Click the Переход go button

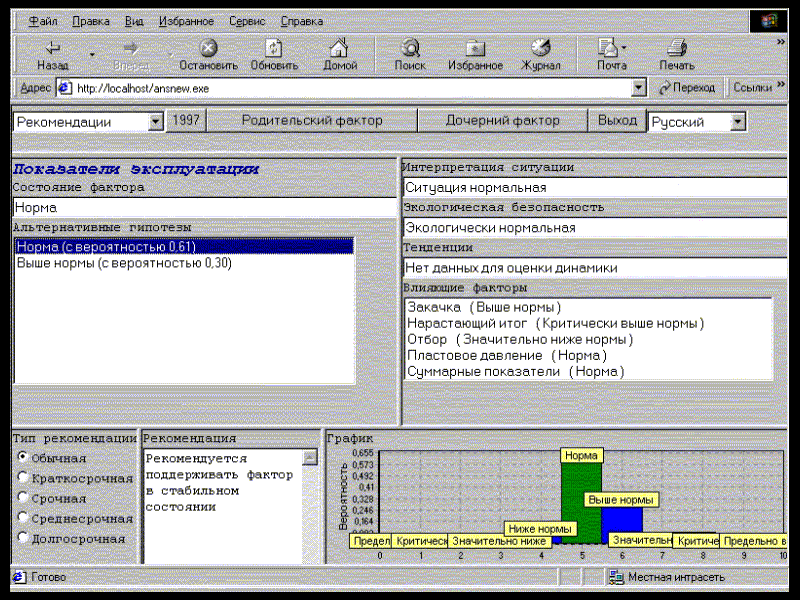[687, 88]
